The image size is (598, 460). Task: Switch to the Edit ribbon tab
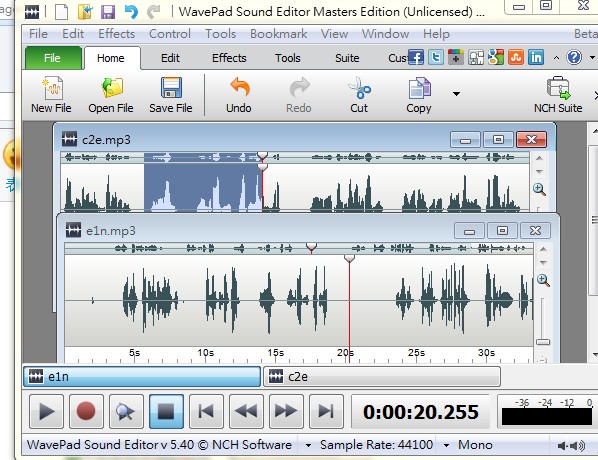point(170,58)
